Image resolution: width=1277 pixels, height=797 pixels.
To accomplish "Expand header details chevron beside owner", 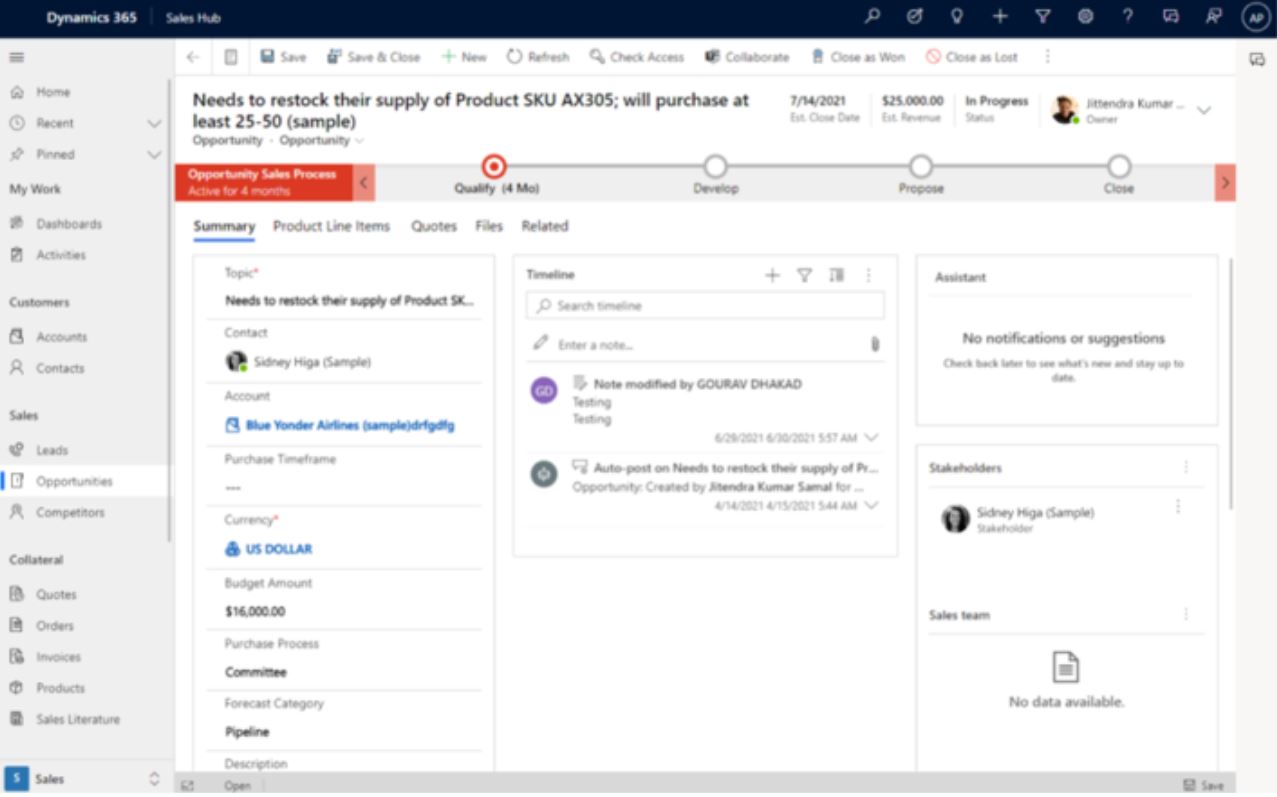I will click(1204, 110).
